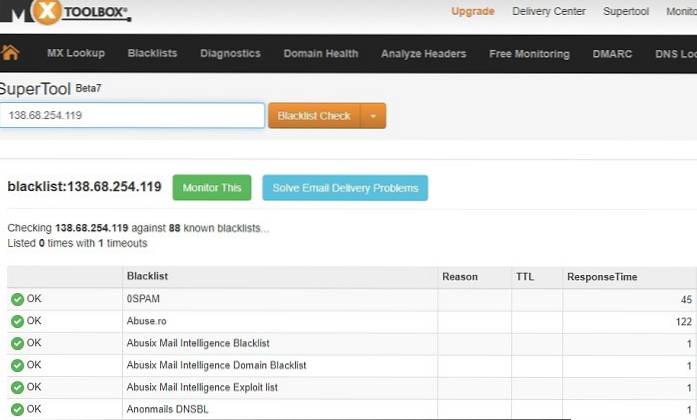The width and height of the screenshot is (697, 420).
Task: Click OK icon for Abusix Mail Intelligence Blacklist
Action: [x=17, y=343]
